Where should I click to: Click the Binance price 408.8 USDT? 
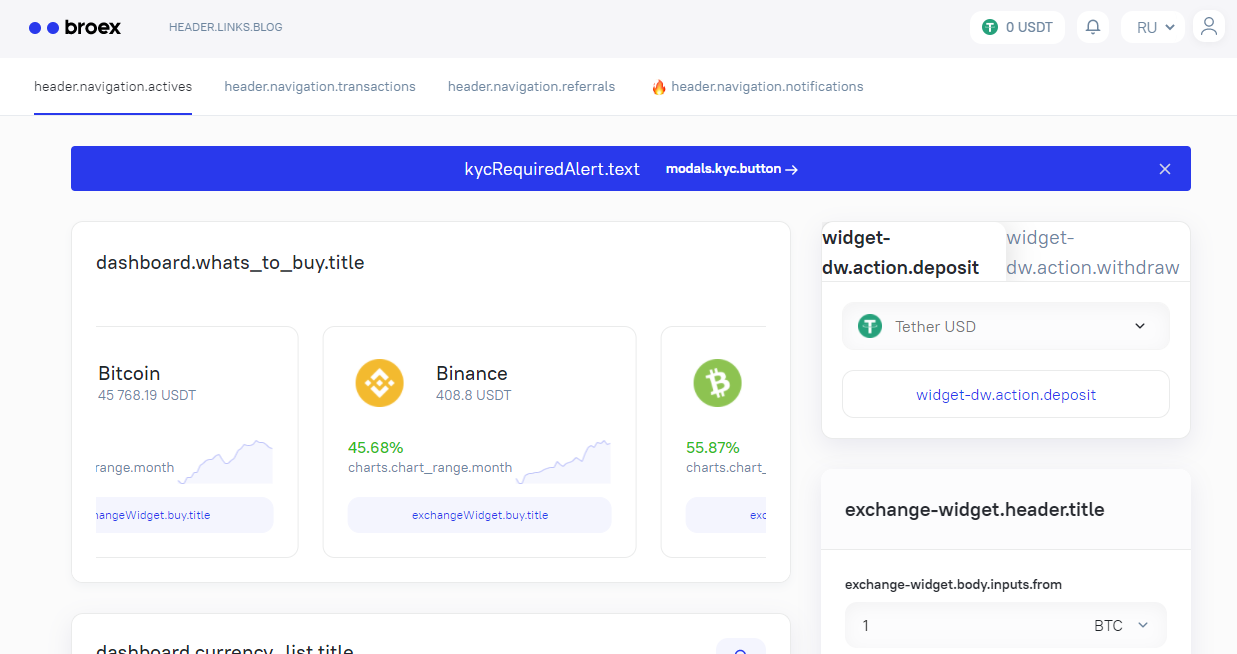[474, 395]
